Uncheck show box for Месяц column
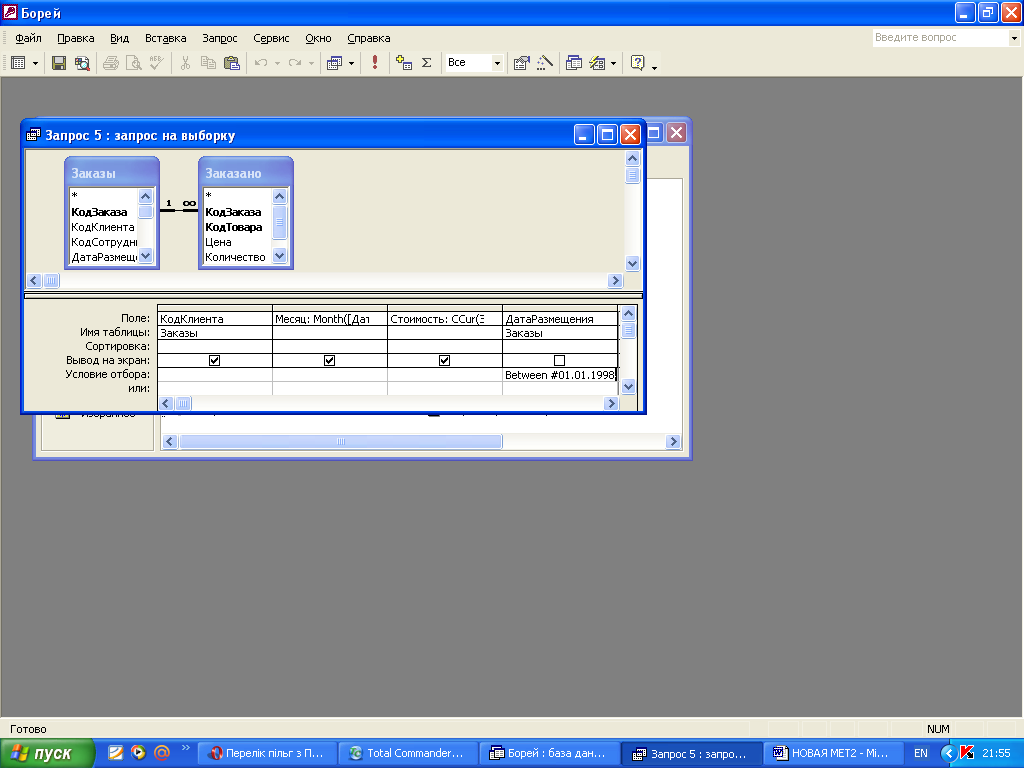The height and width of the screenshot is (768, 1024). [x=329, y=360]
